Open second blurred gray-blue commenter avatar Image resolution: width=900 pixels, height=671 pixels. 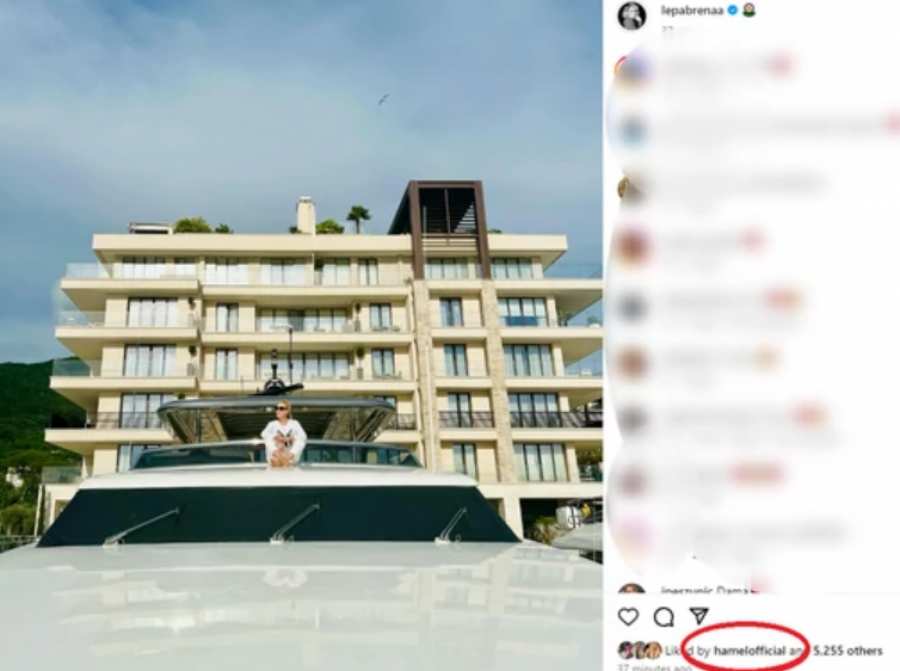point(631,131)
